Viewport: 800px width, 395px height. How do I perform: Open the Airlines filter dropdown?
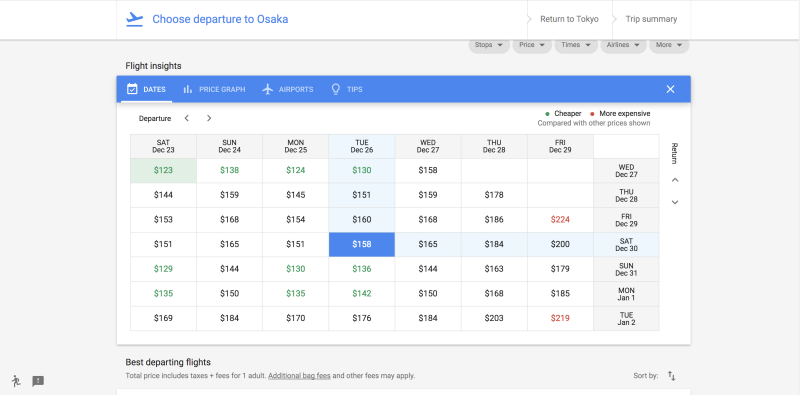click(x=623, y=45)
